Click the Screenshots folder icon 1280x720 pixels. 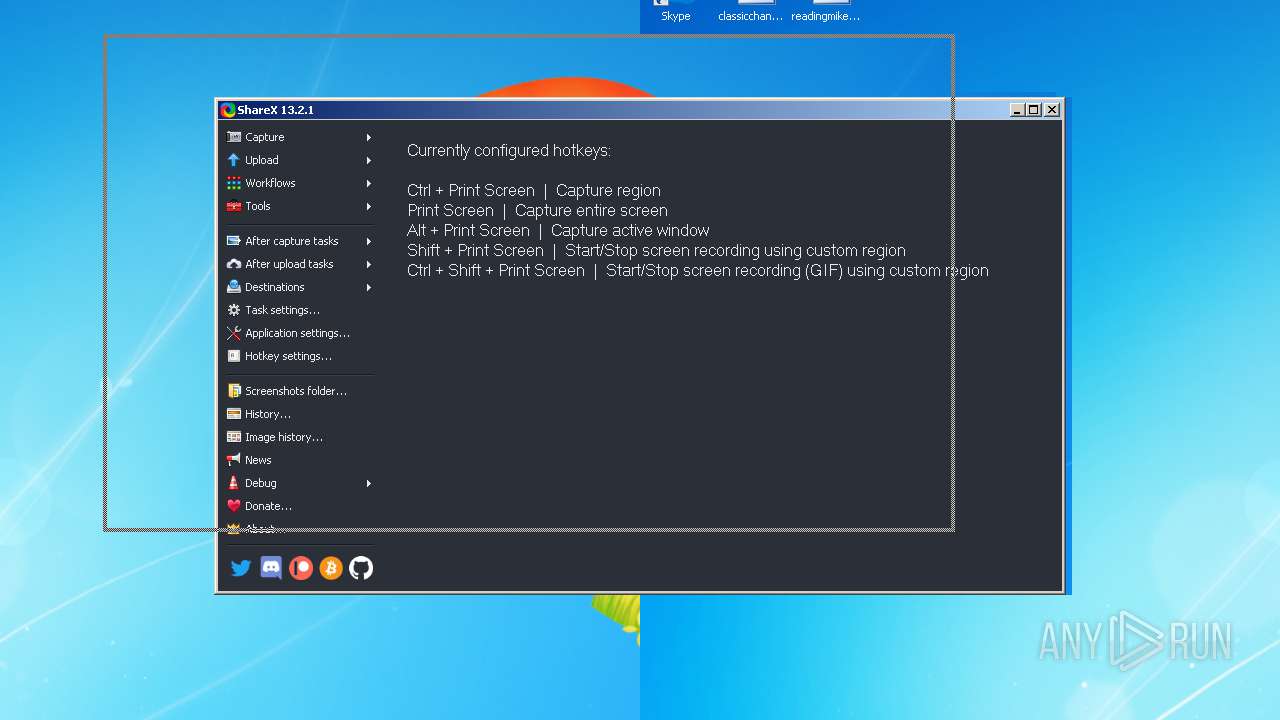click(x=234, y=391)
